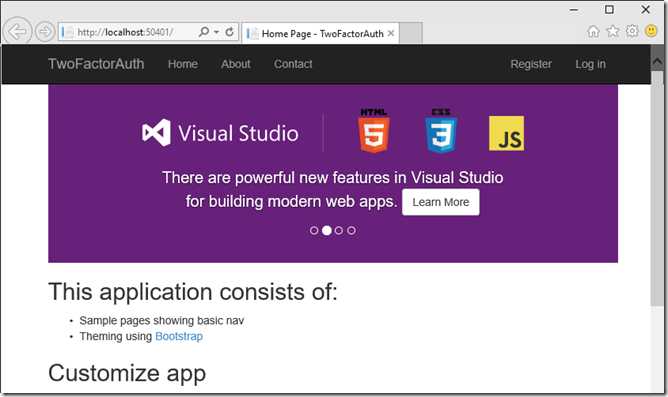The width and height of the screenshot is (668, 397).
Task: Open the Home nav item
Action: pos(183,64)
